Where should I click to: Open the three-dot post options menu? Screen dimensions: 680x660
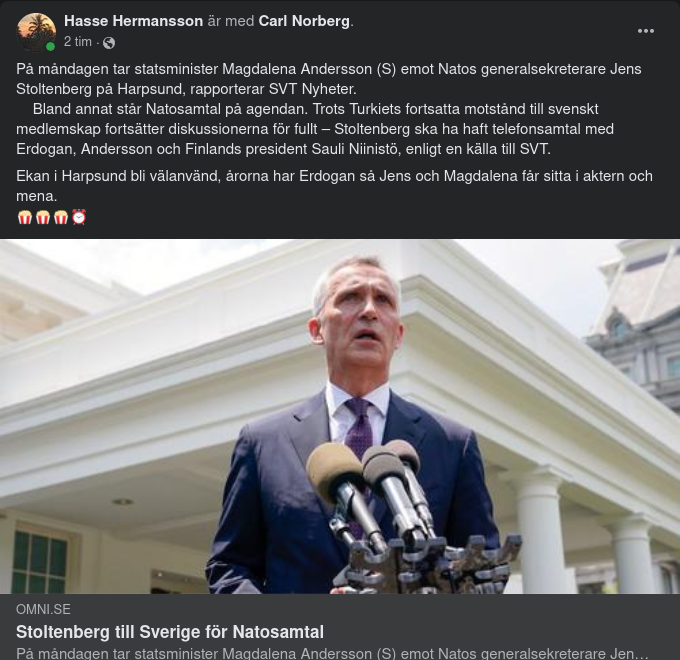coord(646,31)
